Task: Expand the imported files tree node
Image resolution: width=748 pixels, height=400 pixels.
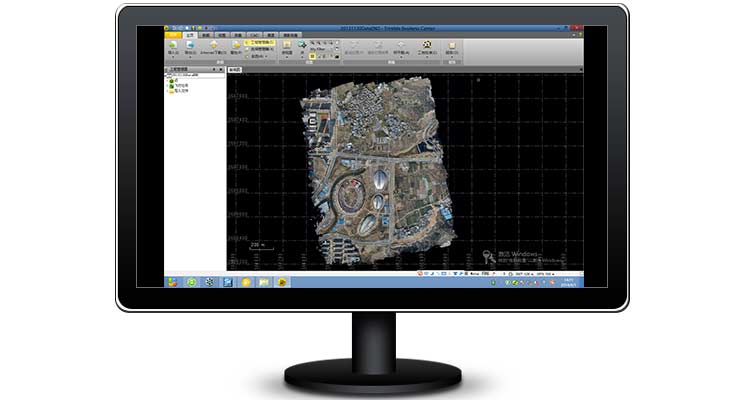Action: pos(168,93)
